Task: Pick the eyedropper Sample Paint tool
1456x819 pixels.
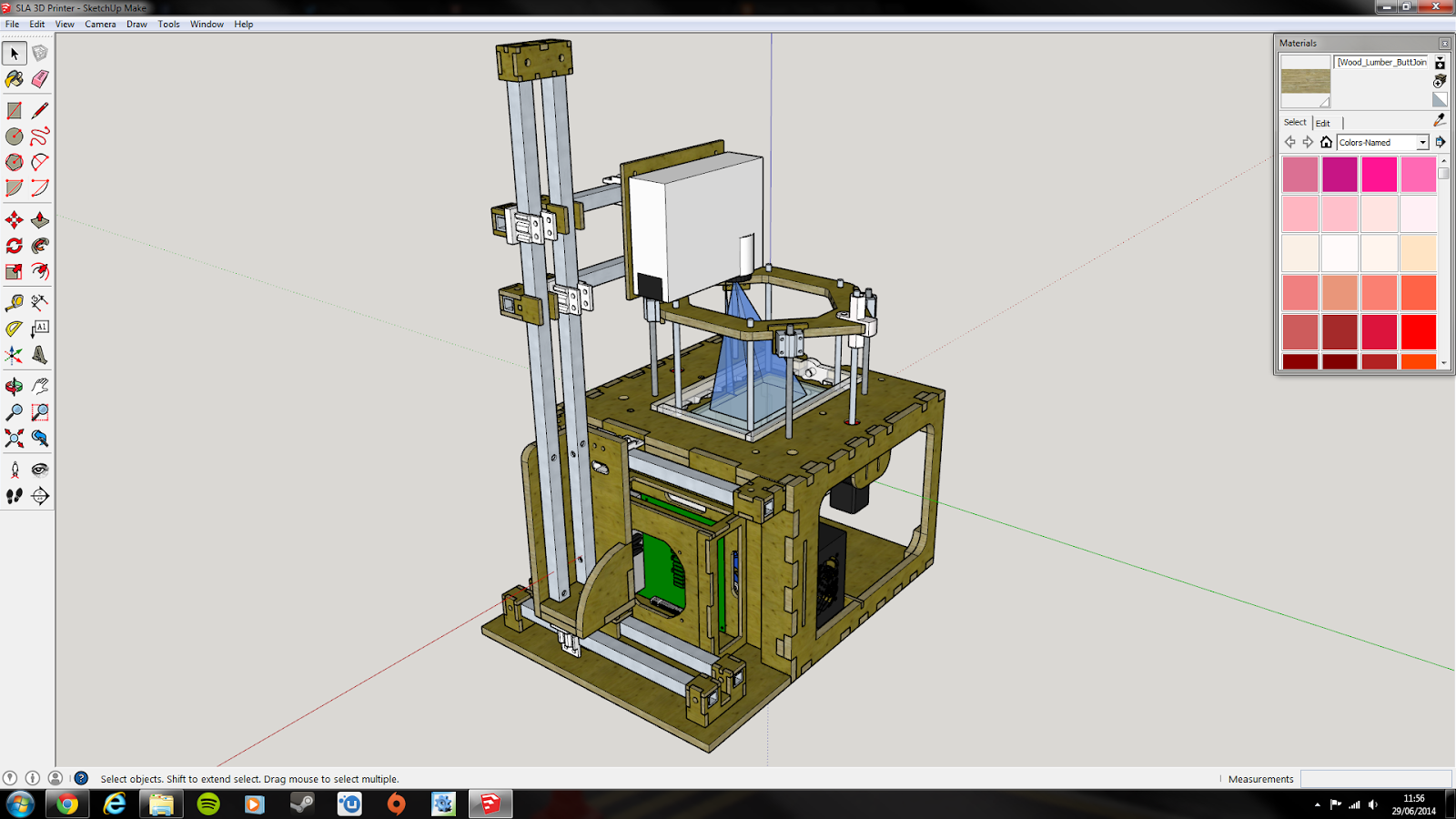Action: pos(1440,119)
